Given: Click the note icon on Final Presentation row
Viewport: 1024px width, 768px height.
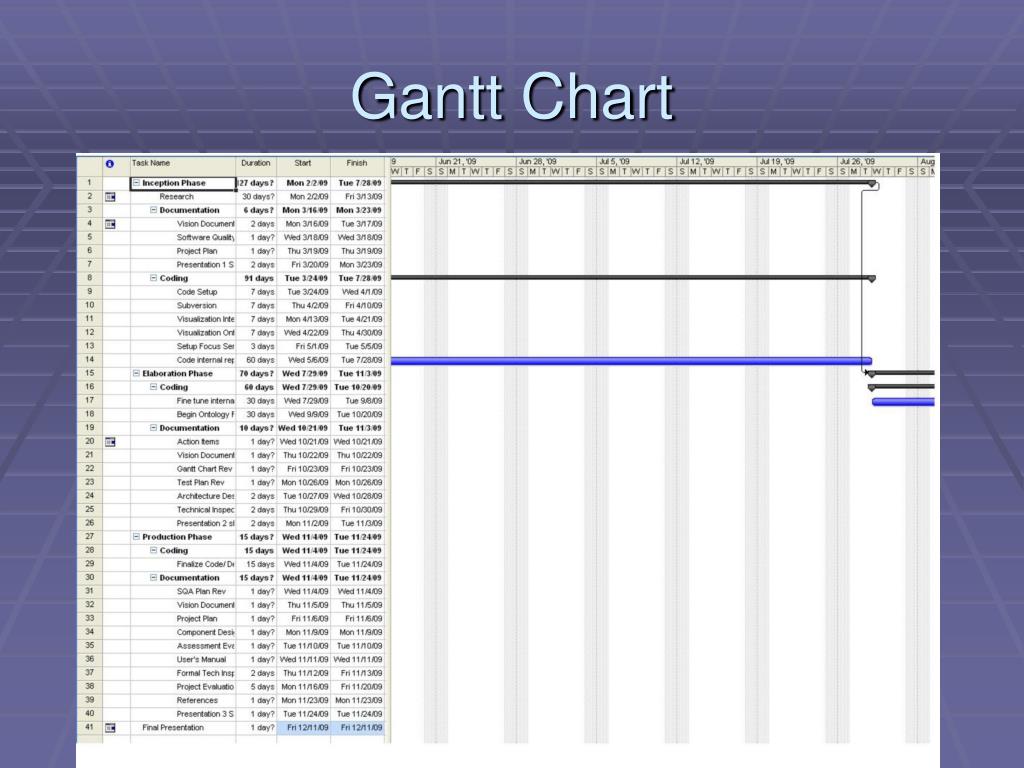Looking at the screenshot, I should [110, 728].
